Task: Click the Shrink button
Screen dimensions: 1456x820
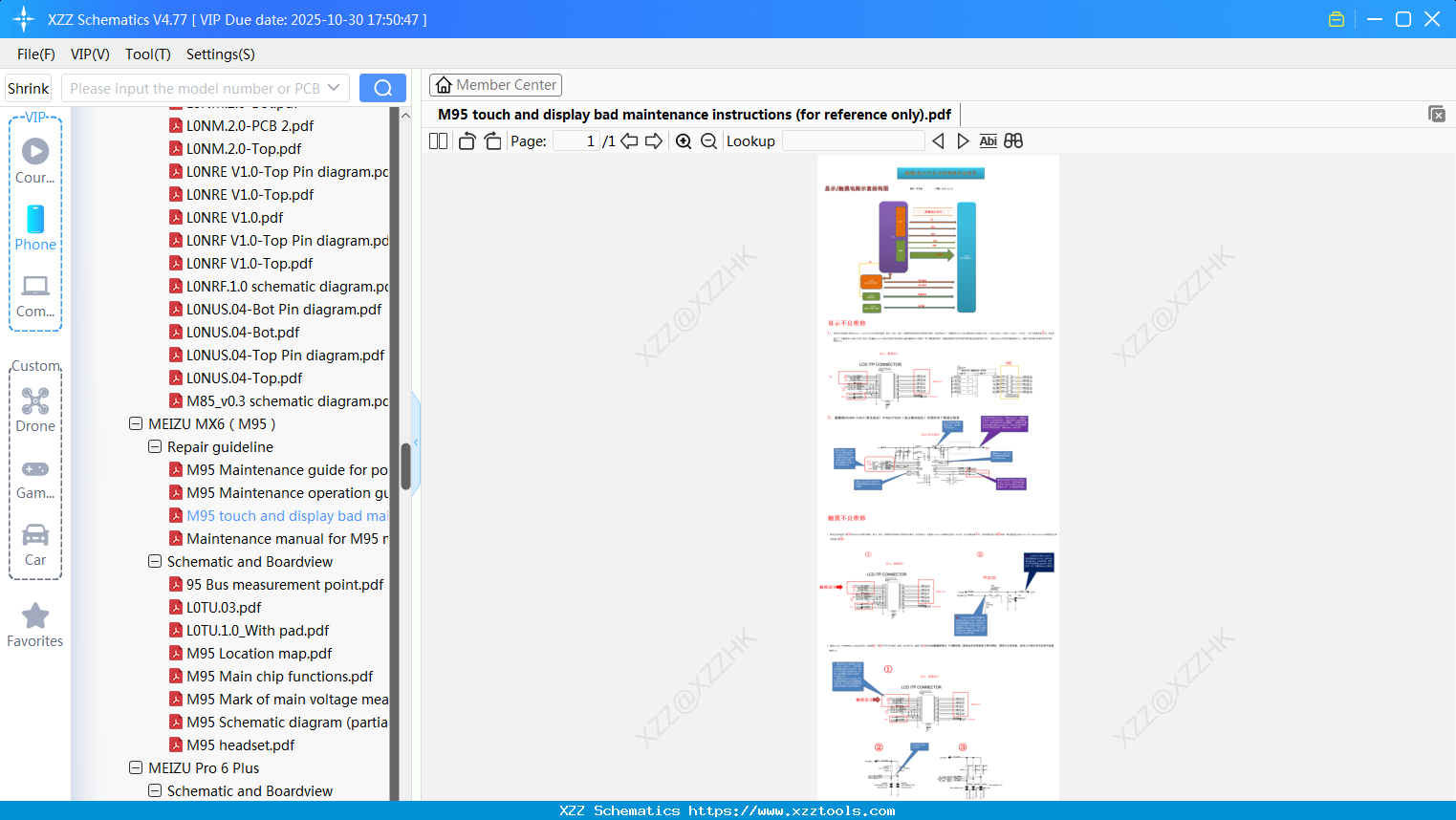Action: 29,88
